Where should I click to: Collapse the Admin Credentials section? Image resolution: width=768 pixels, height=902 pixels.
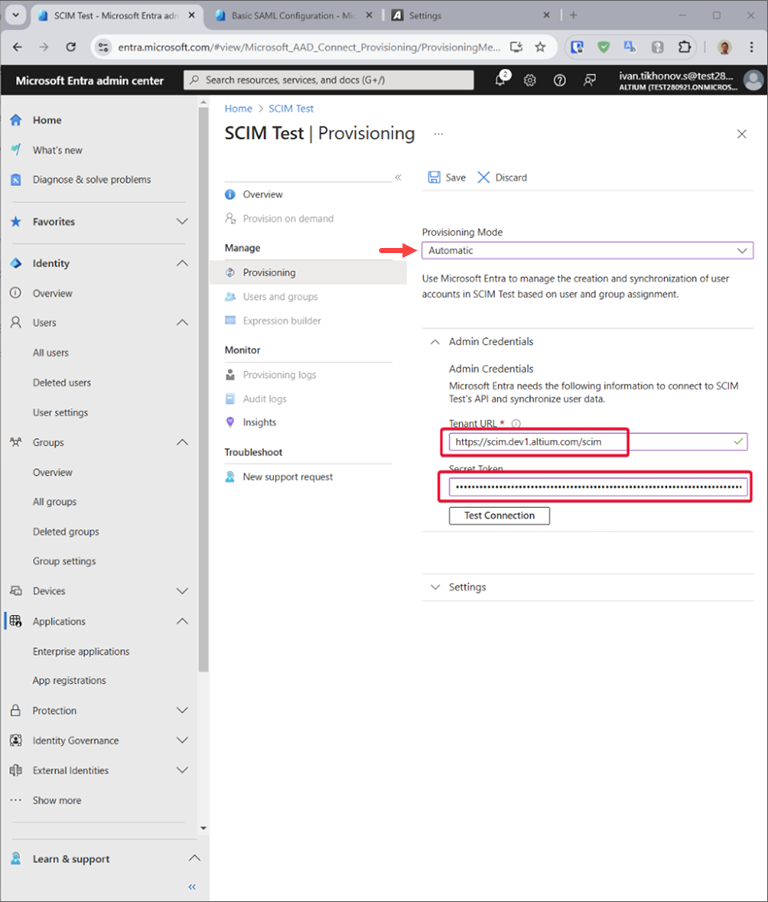(x=435, y=342)
